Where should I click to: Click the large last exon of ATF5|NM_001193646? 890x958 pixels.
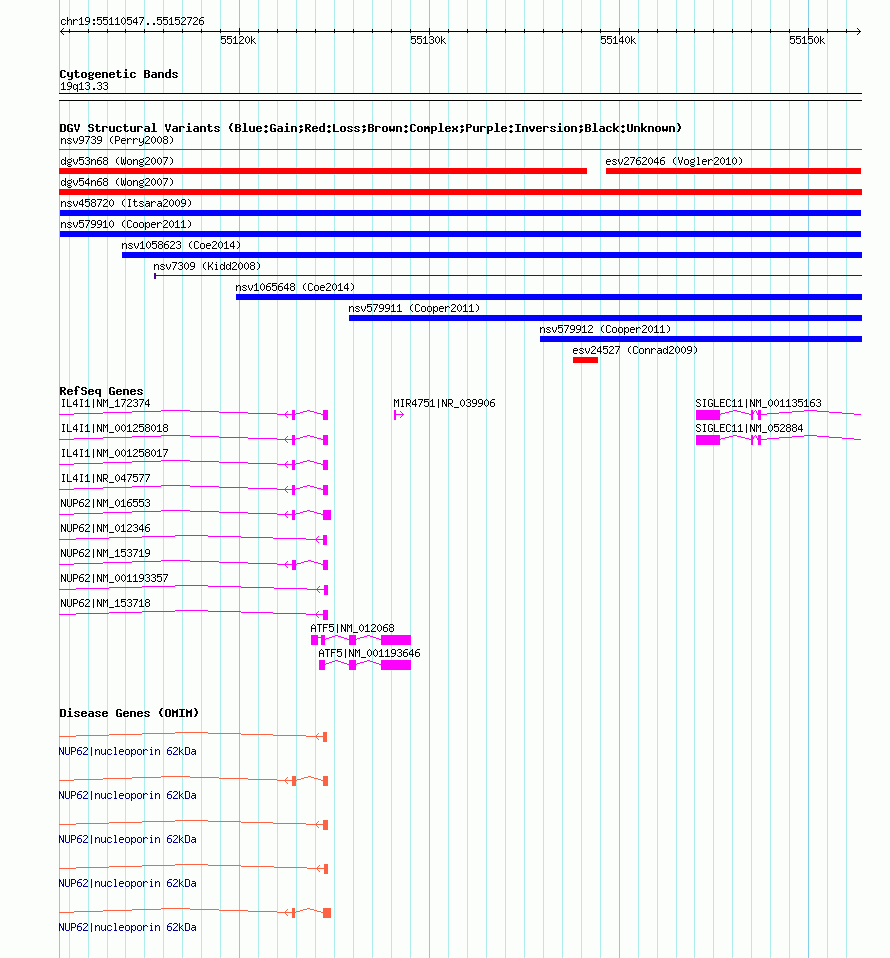tap(396, 665)
